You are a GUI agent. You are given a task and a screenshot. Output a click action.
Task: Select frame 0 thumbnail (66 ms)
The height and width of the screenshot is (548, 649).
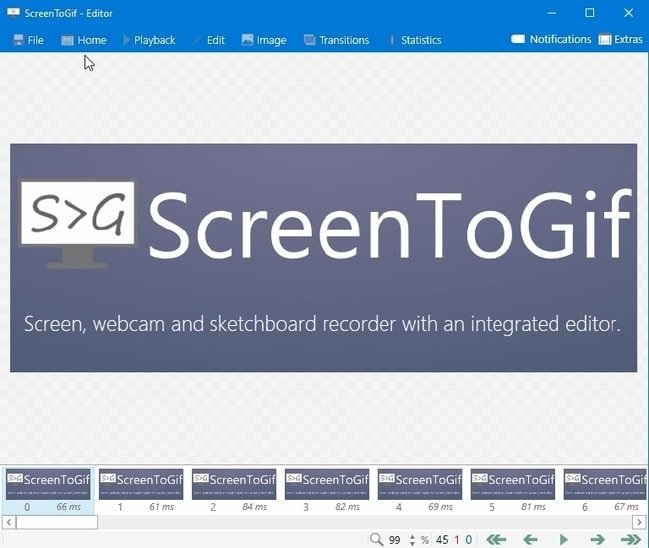tap(48, 491)
